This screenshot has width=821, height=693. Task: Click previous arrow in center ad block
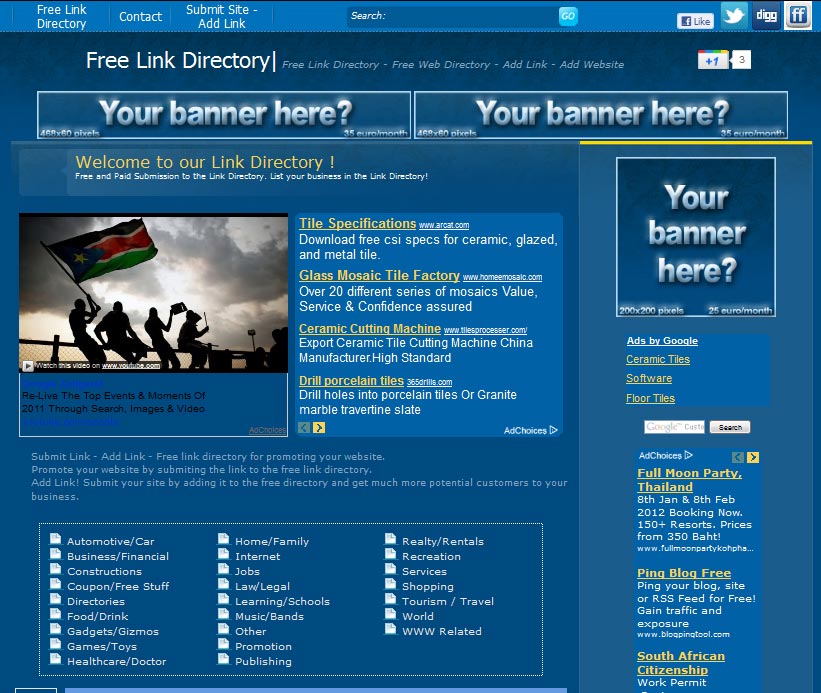tap(304, 428)
